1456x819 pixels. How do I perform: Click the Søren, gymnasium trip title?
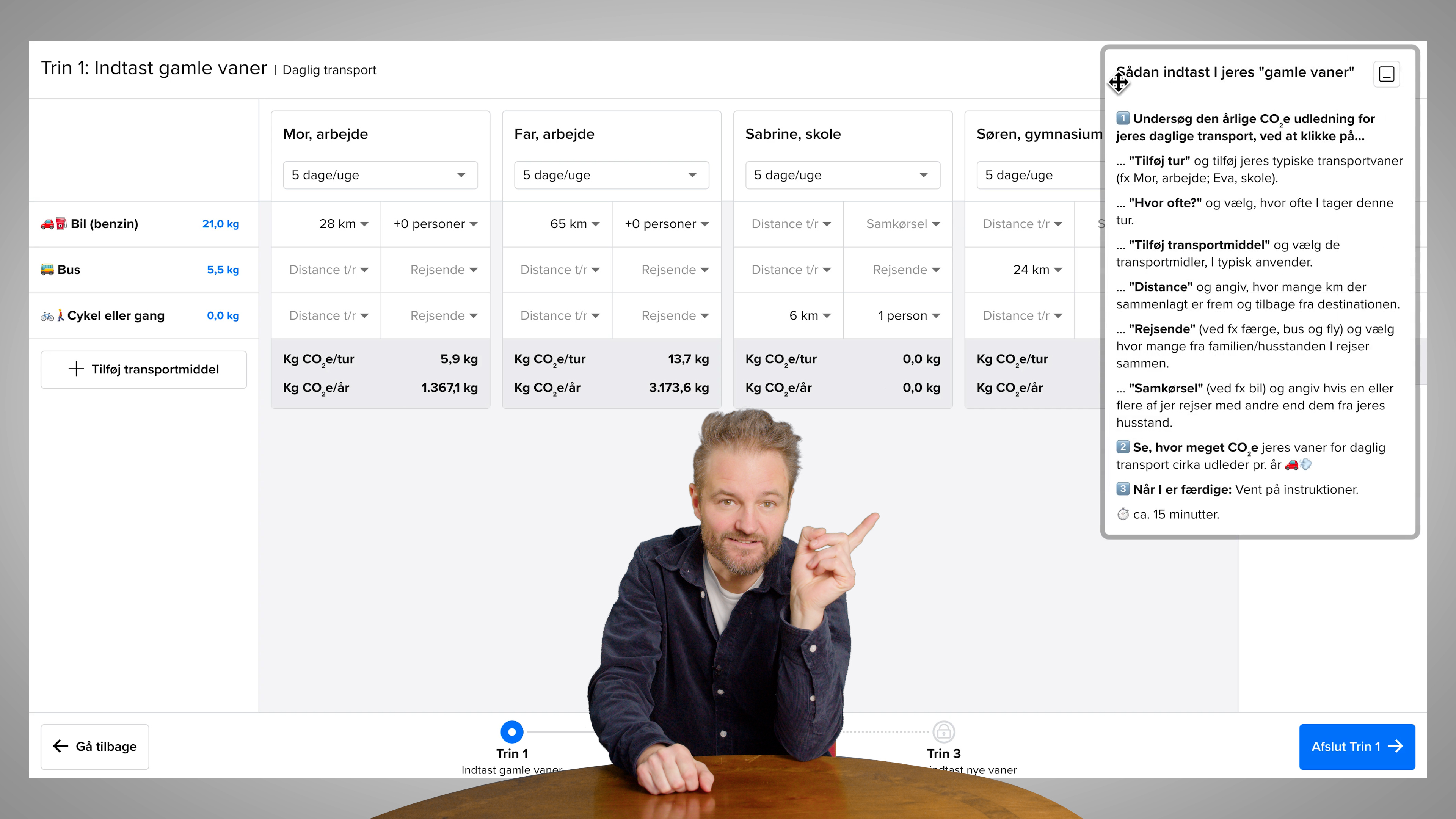pos(1039,134)
